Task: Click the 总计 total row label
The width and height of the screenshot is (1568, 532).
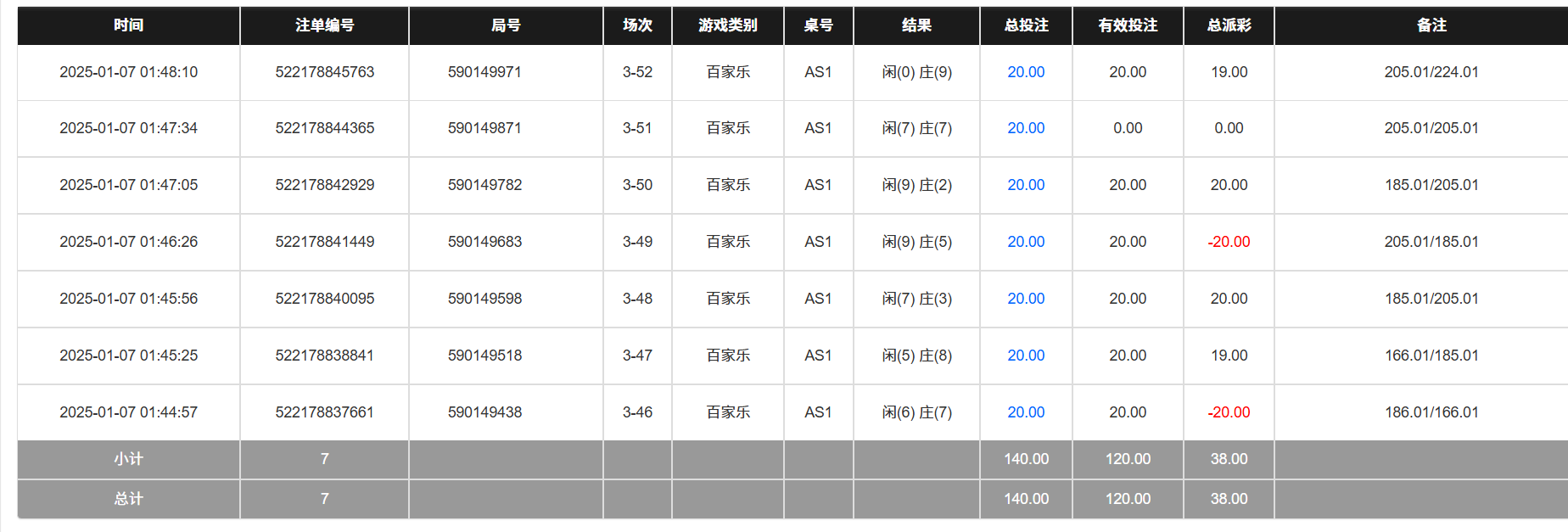Action: (128, 499)
